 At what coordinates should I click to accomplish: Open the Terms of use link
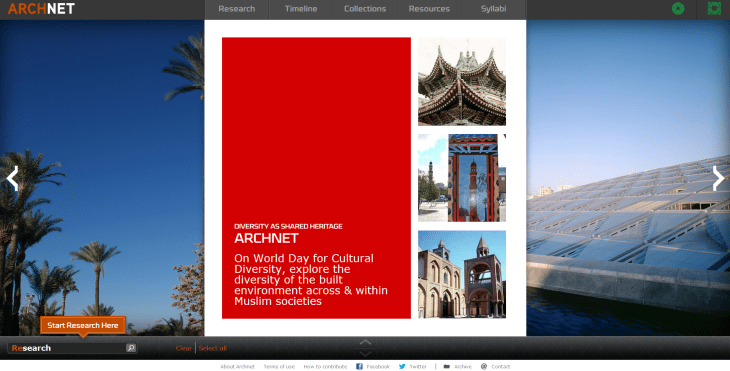point(279,367)
